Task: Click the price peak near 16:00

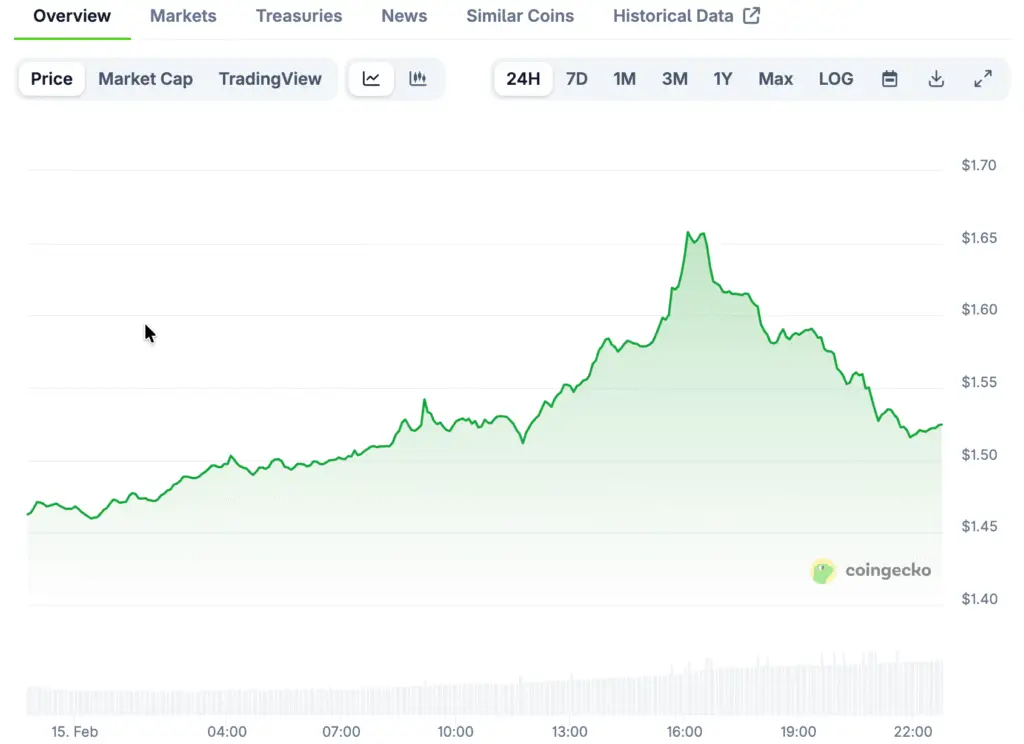Action: [689, 233]
